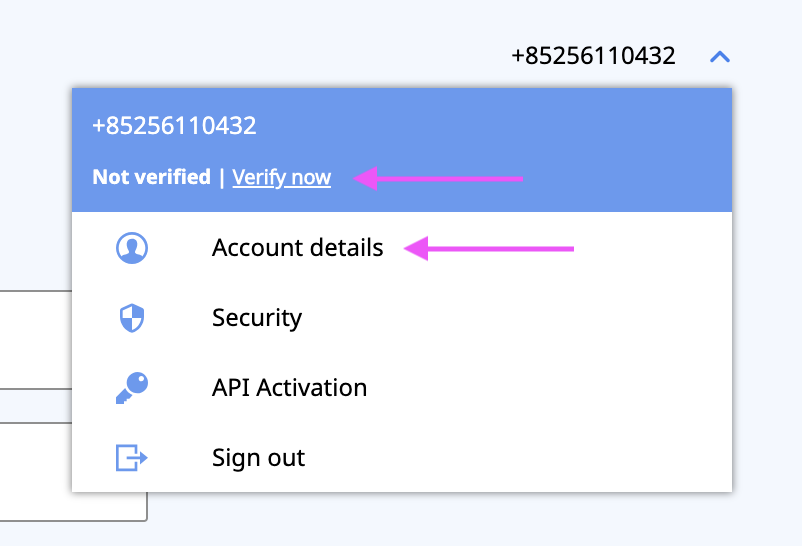Collapse the account menu with the chevron
Image resolution: width=802 pixels, height=546 pixels.
click(720, 57)
